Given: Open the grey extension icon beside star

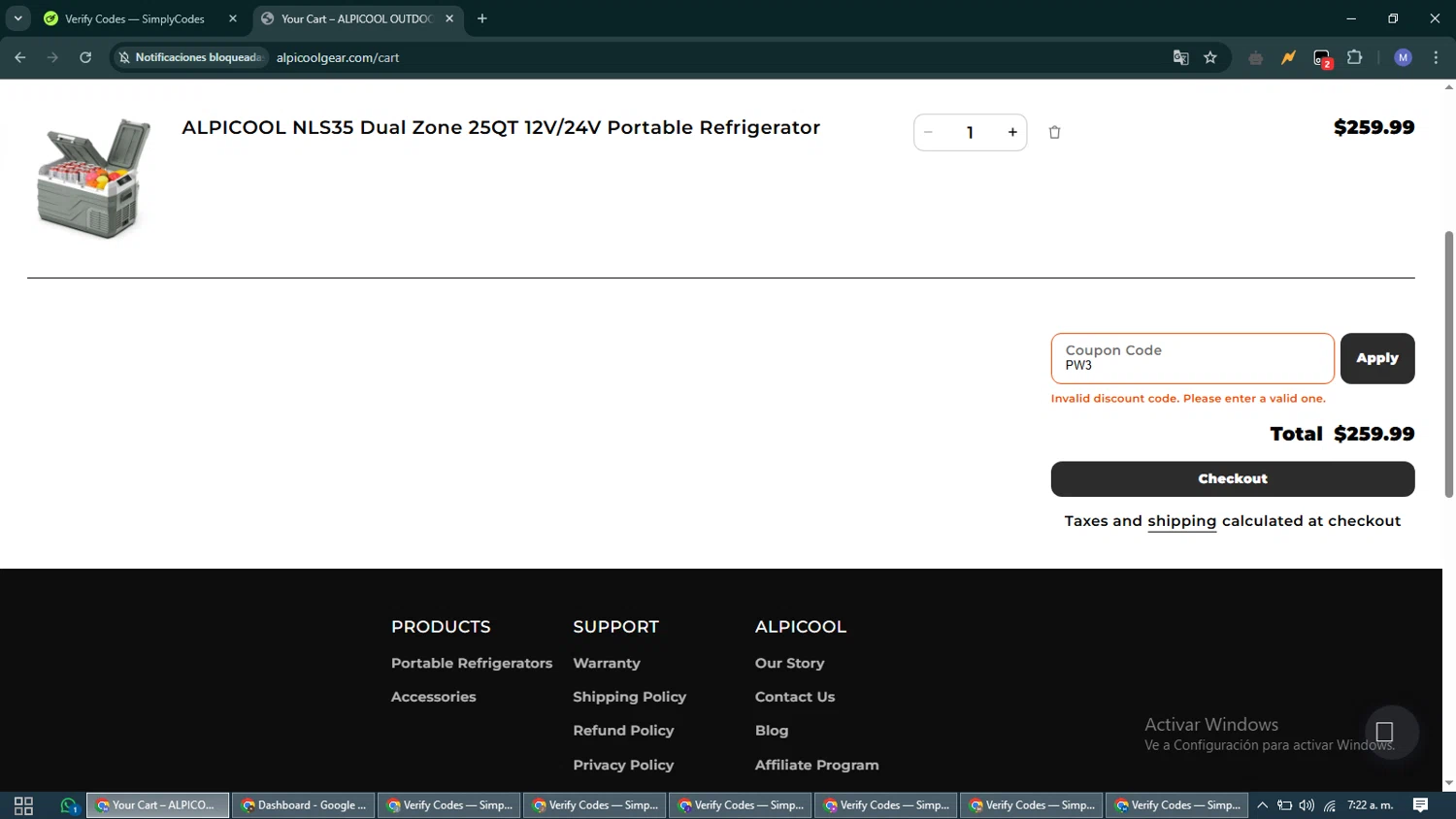Looking at the screenshot, I should coord(1255,57).
